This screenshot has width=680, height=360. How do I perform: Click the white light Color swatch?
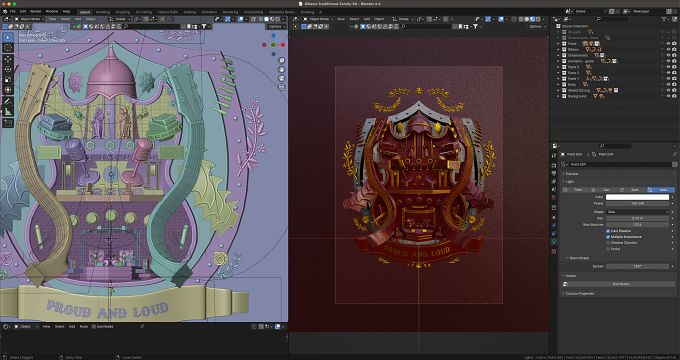638,197
